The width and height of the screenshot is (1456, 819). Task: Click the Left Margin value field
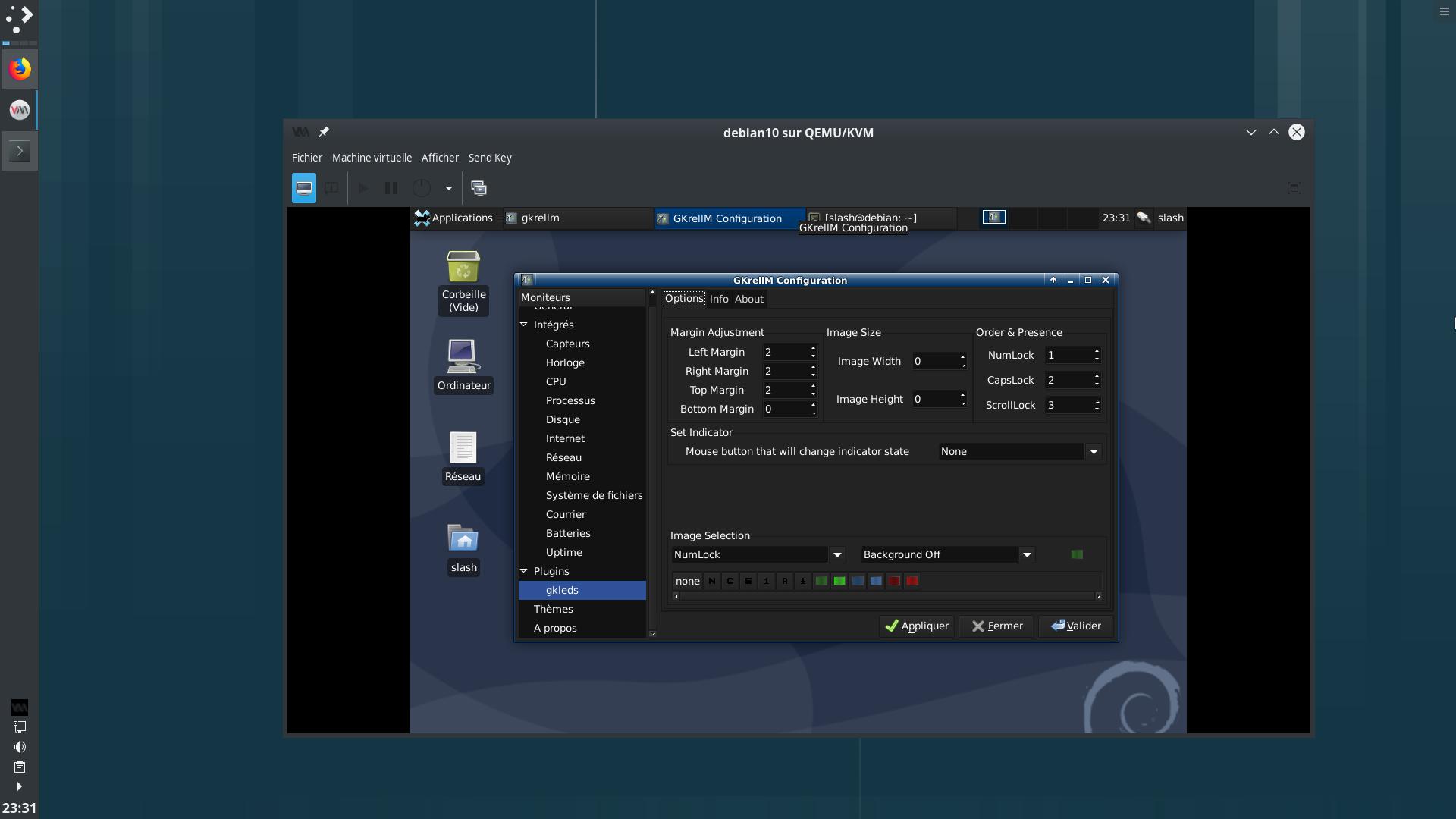785,352
